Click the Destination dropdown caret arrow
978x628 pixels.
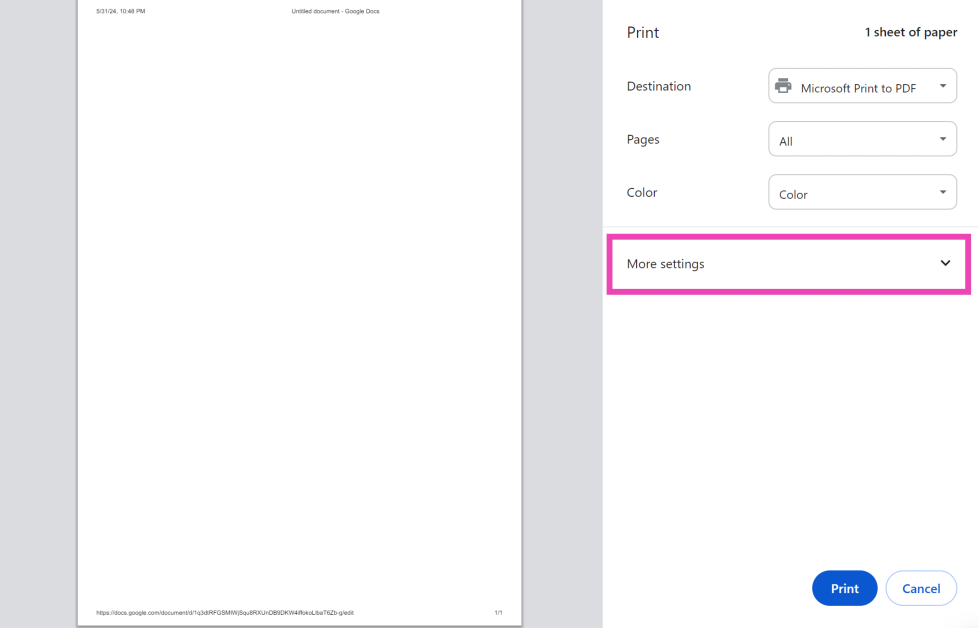942,86
